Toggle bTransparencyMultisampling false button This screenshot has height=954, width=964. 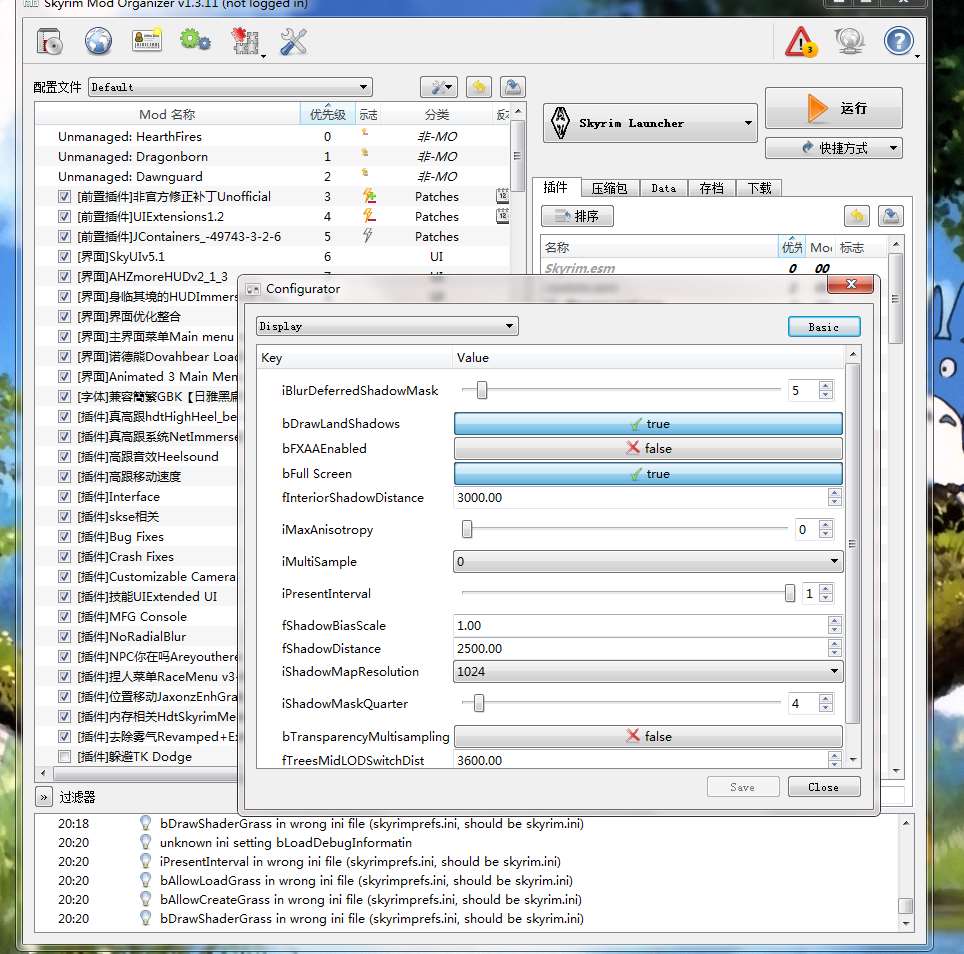click(648, 736)
